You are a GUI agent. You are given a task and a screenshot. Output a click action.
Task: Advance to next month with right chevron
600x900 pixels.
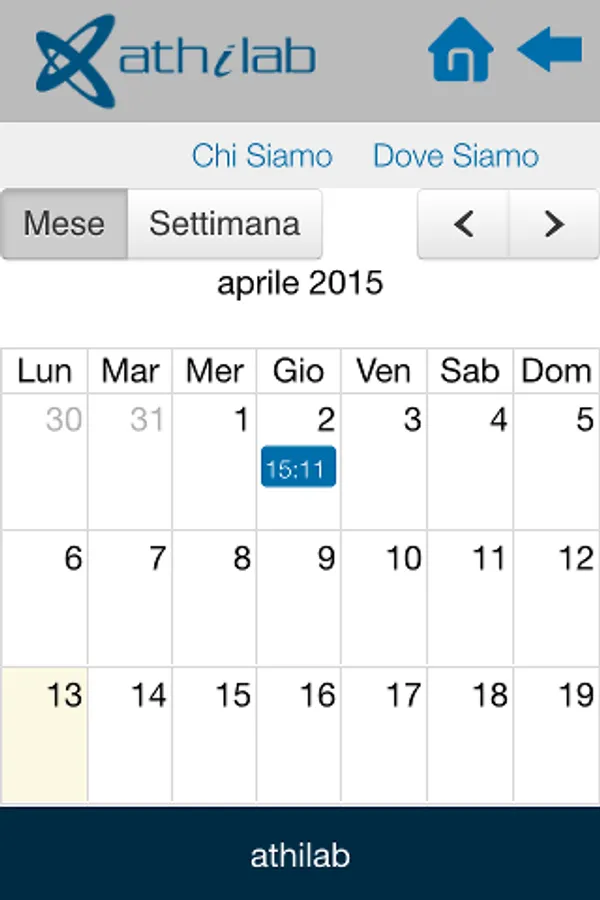coord(554,224)
